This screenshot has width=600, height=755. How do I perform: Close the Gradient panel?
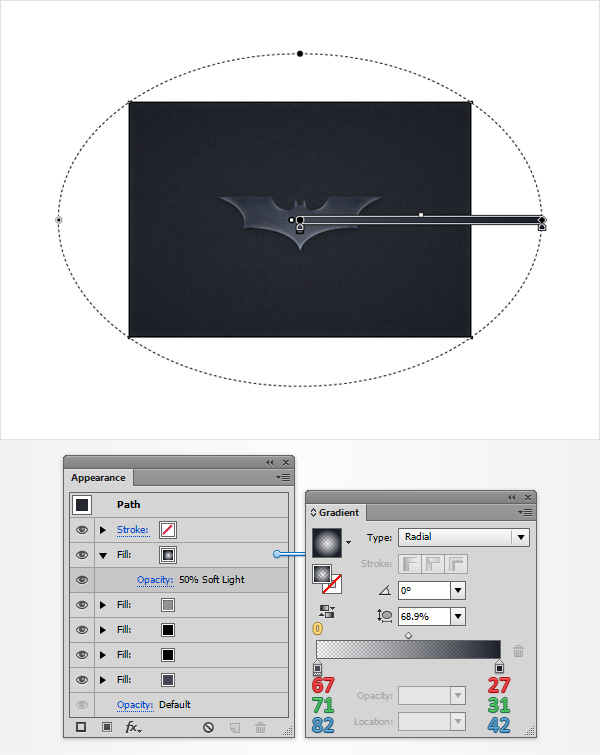528,497
